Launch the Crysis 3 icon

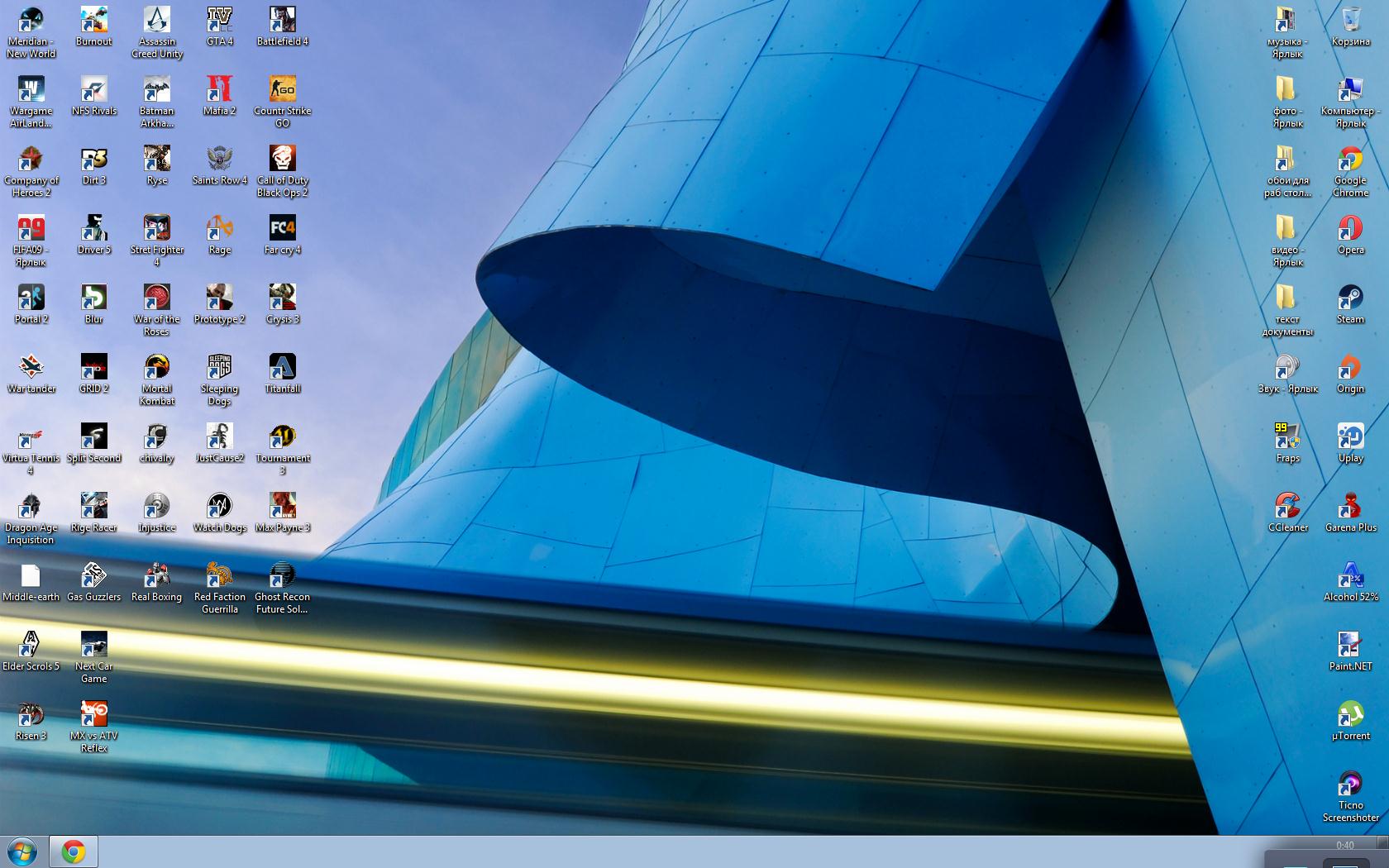[283, 304]
